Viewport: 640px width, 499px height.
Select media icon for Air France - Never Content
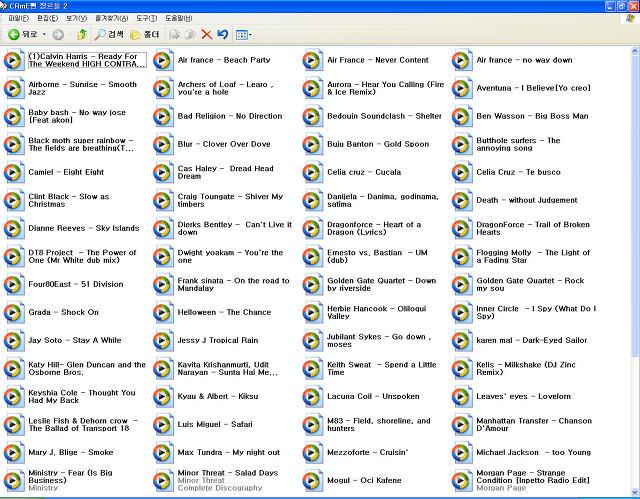[x=312, y=60]
